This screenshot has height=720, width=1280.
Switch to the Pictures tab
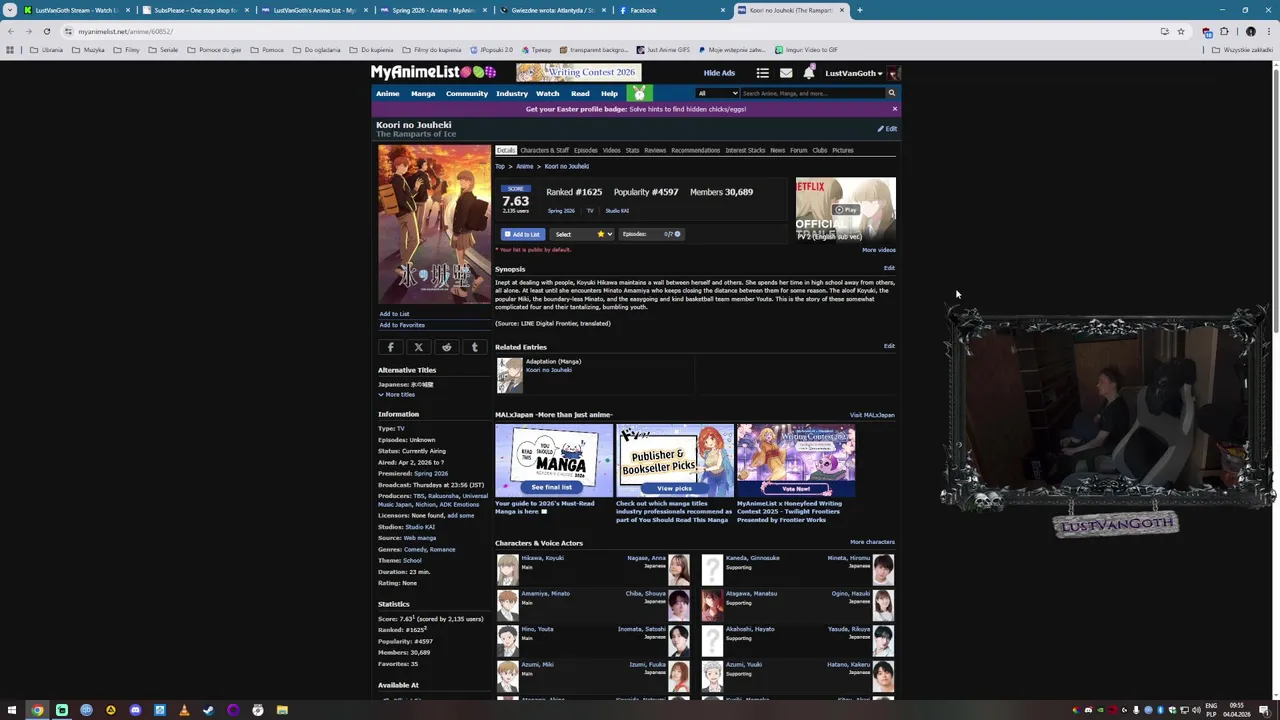click(x=843, y=150)
